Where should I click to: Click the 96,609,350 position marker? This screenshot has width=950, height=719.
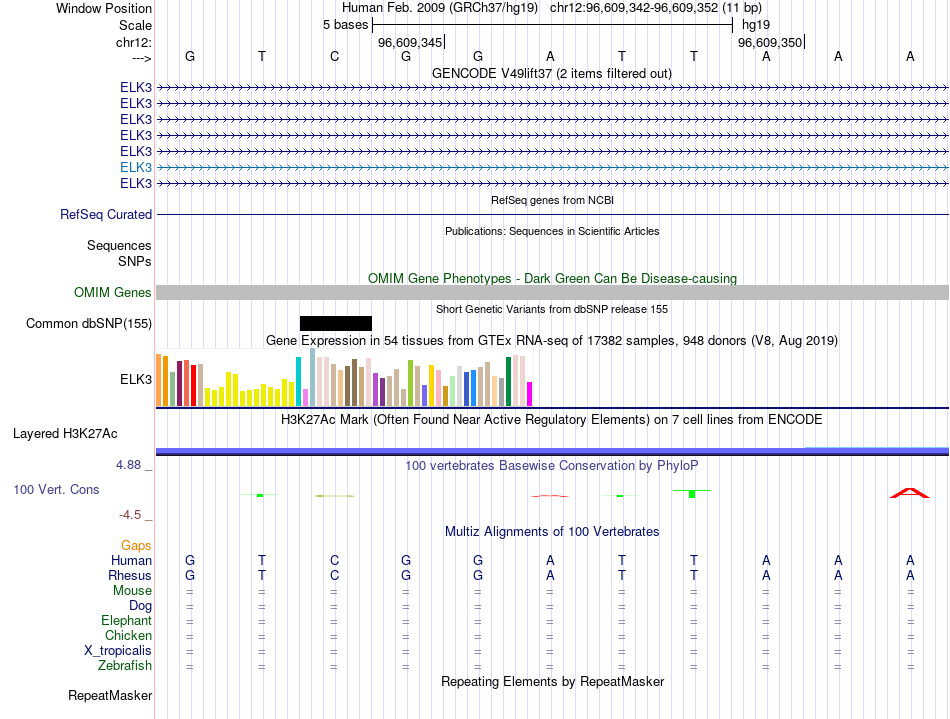click(x=770, y=42)
